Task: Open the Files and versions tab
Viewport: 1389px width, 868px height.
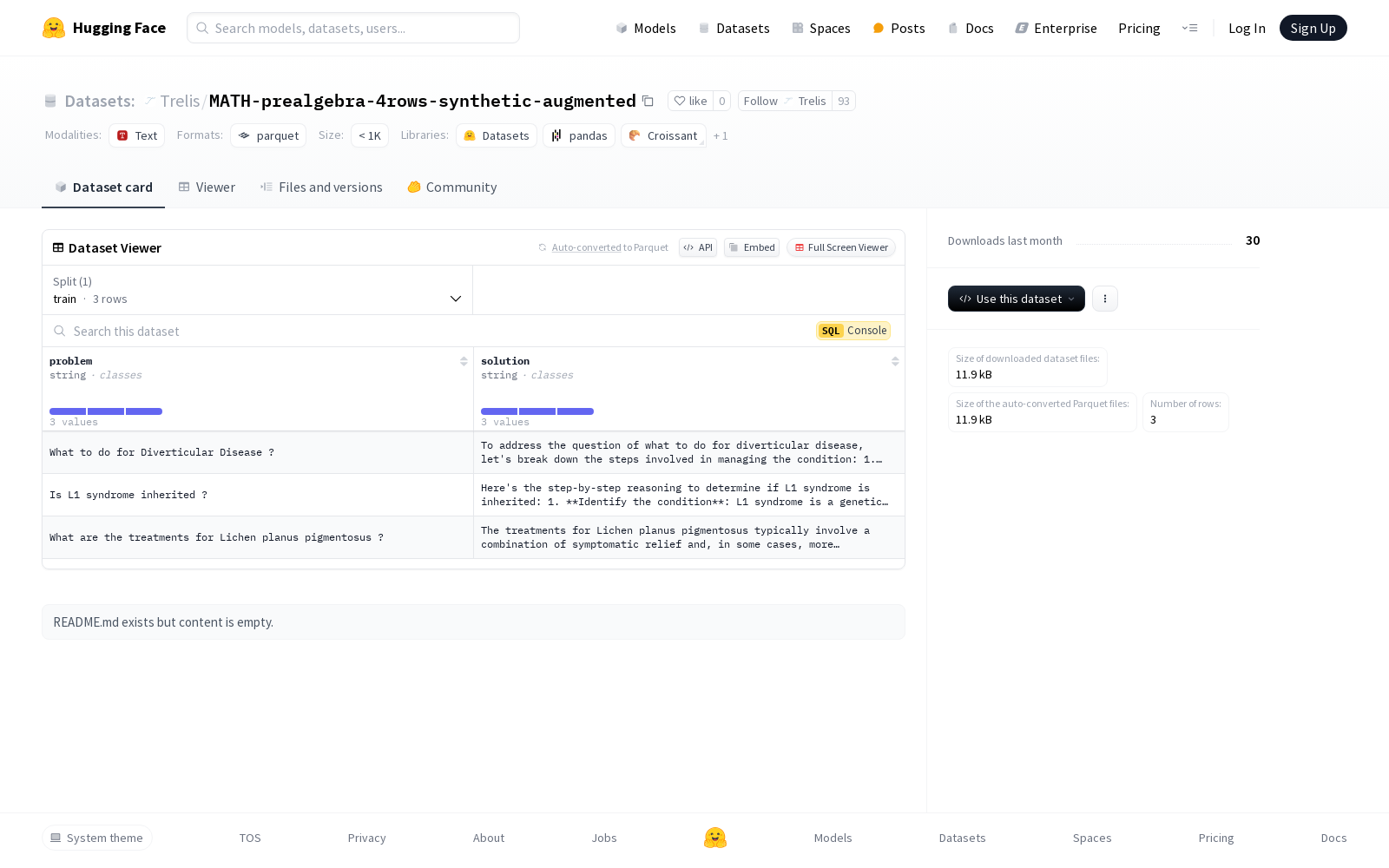Action: pyautogui.click(x=321, y=187)
